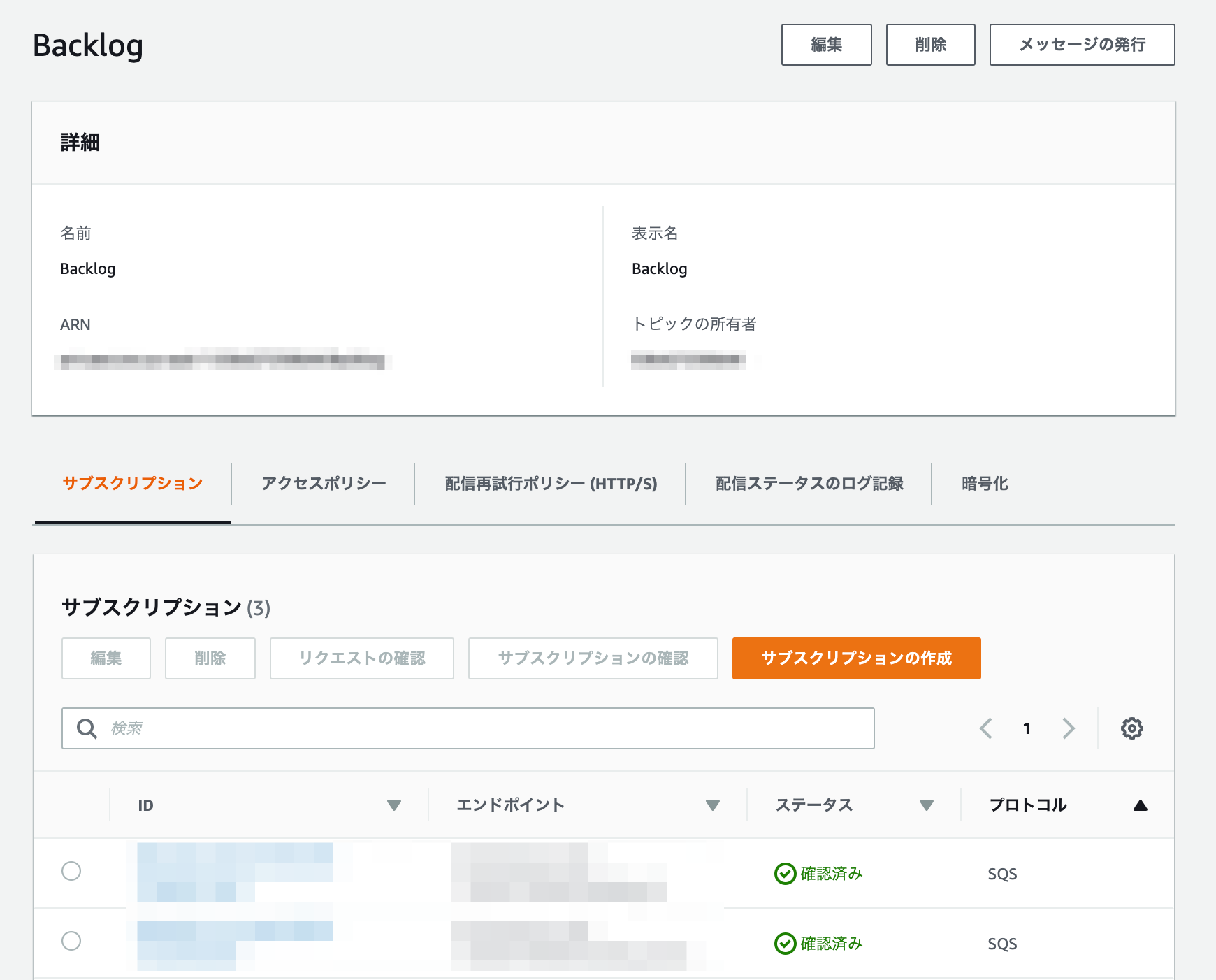Click the page number 1

pos(1027,728)
